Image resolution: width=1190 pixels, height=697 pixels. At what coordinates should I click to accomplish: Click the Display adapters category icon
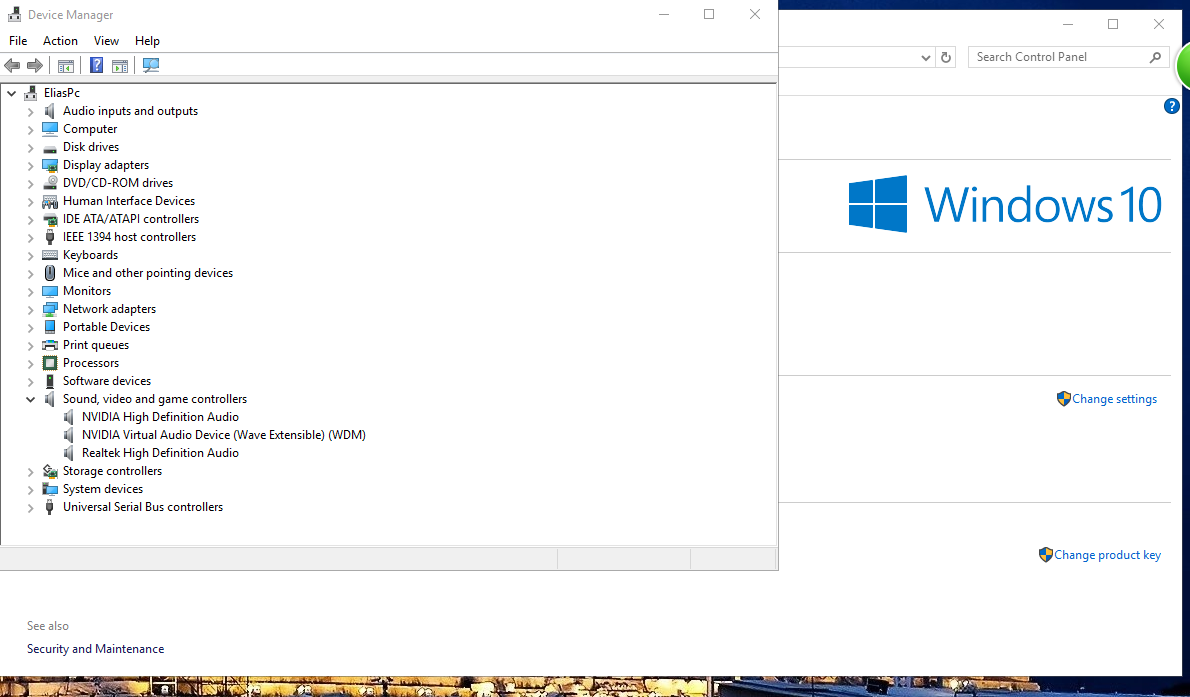(50, 165)
